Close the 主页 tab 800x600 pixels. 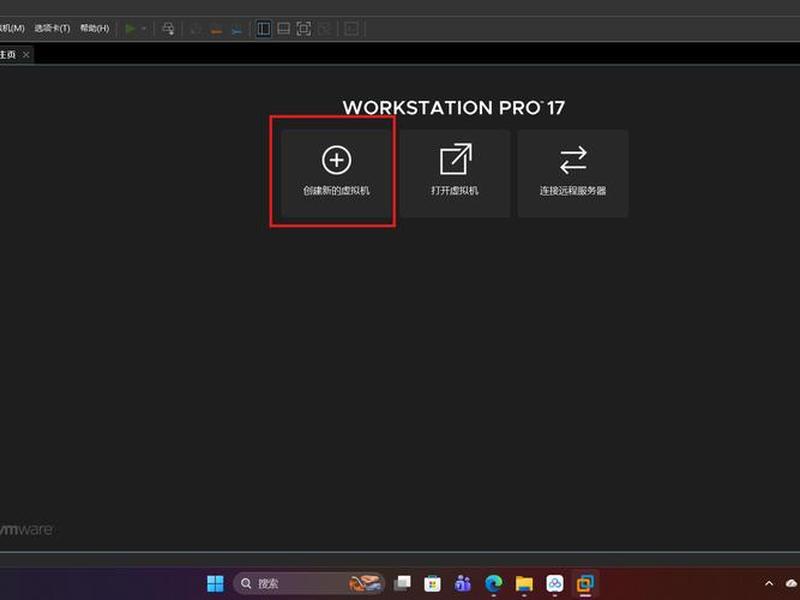click(26, 54)
